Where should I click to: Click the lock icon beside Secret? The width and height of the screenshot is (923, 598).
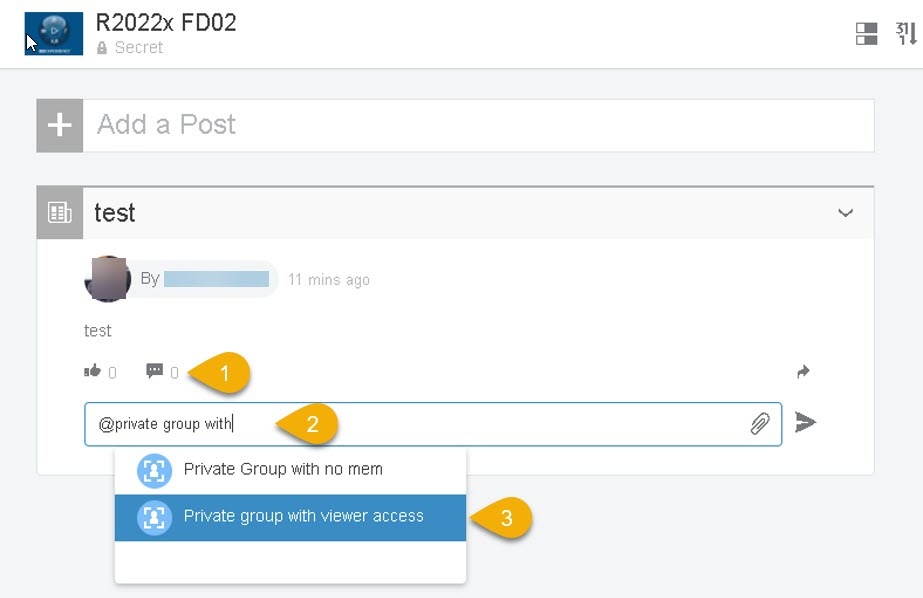pos(101,48)
